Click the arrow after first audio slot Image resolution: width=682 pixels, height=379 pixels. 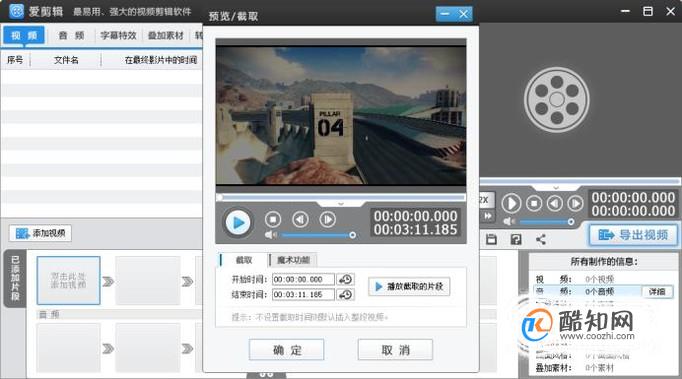[x=108, y=349]
